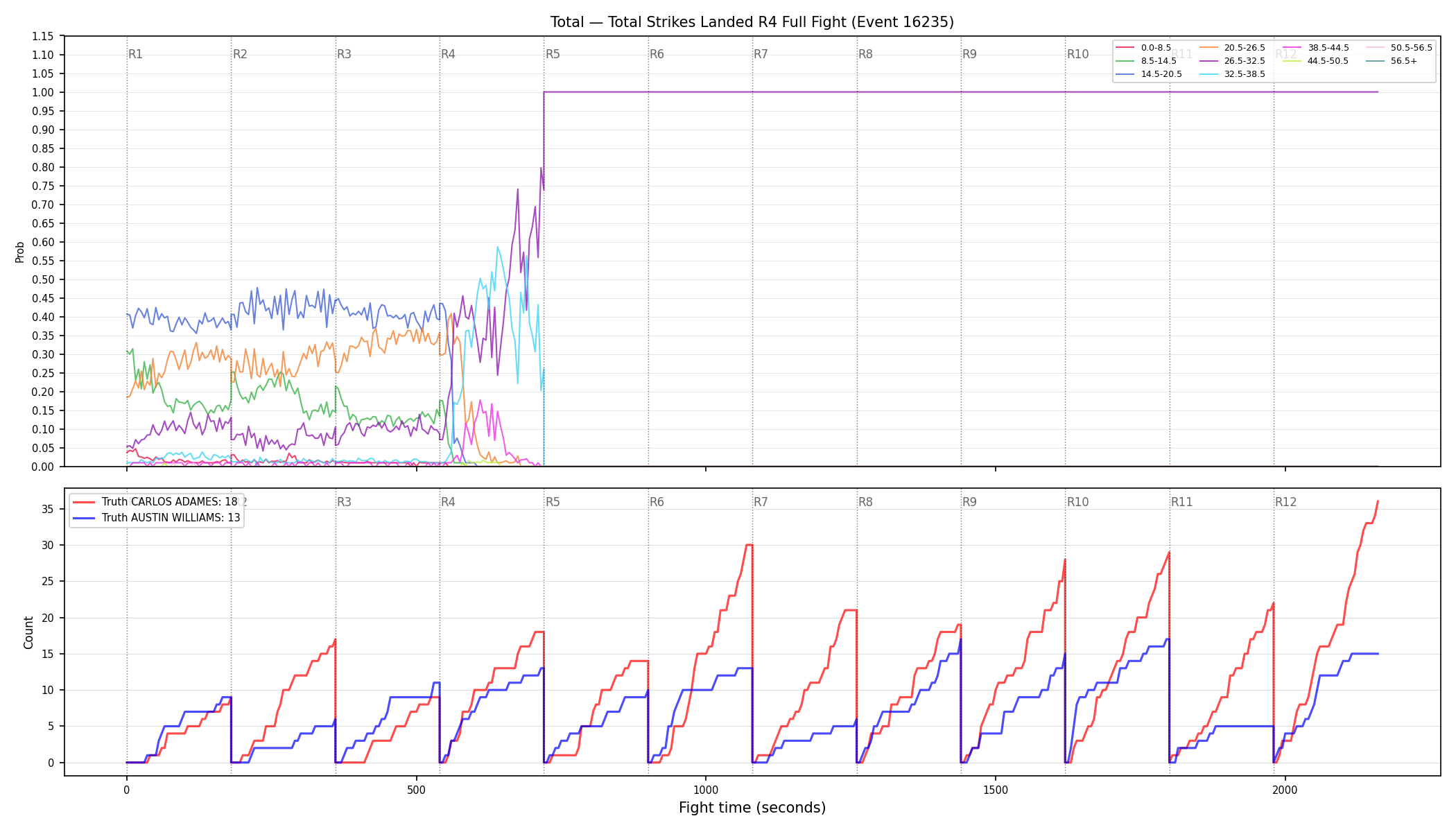Viewport: 1456px width, 832px height.
Task: Select the 0.0-8.5 legend entry
Action: 1144,48
